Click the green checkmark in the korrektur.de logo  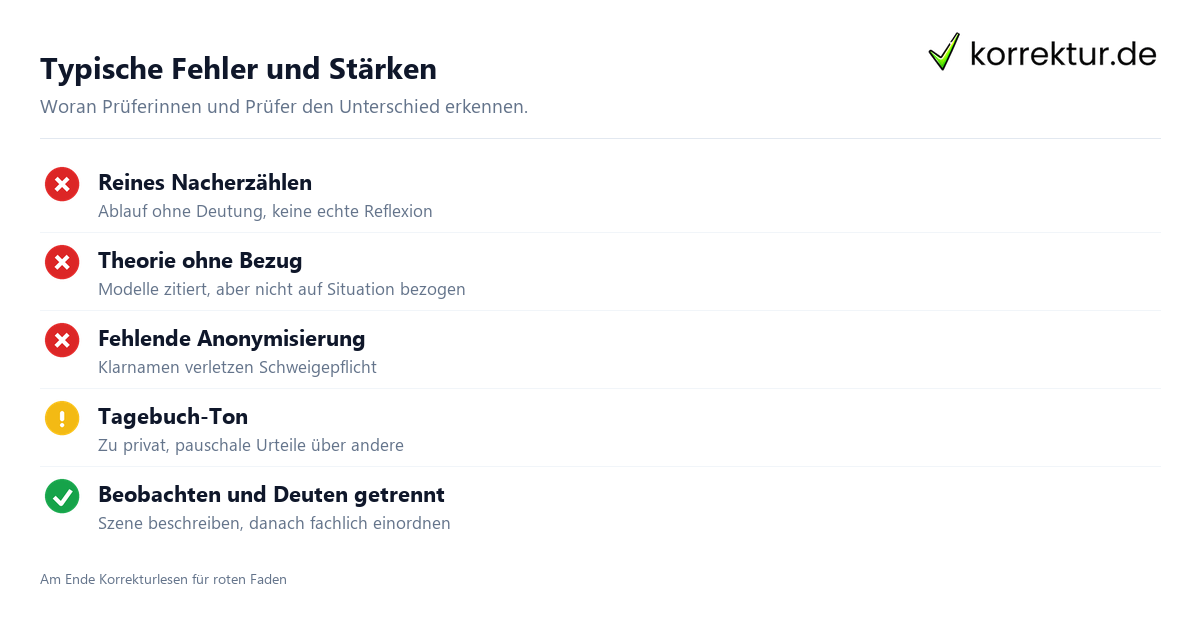click(x=944, y=52)
